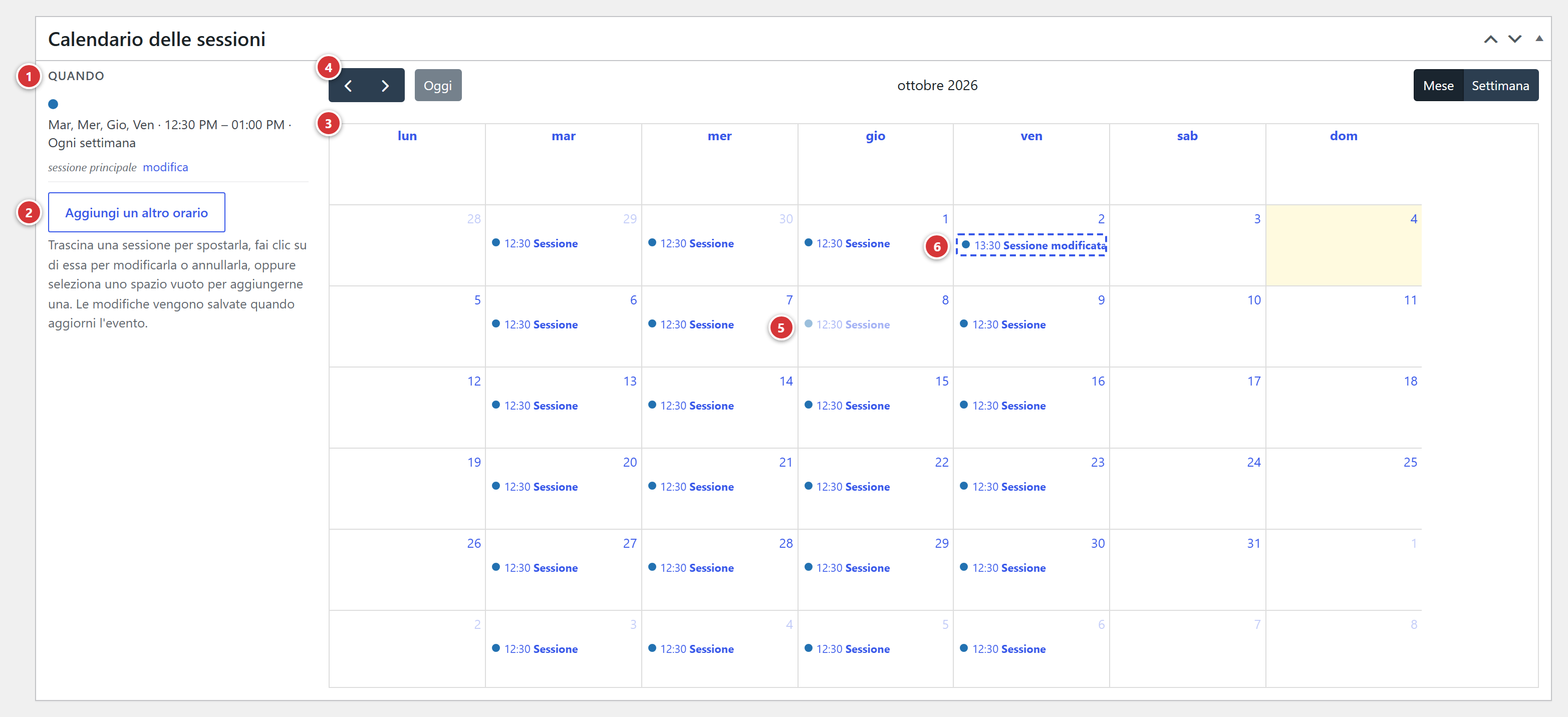Select day number 17 in the calendar

pos(1254,382)
